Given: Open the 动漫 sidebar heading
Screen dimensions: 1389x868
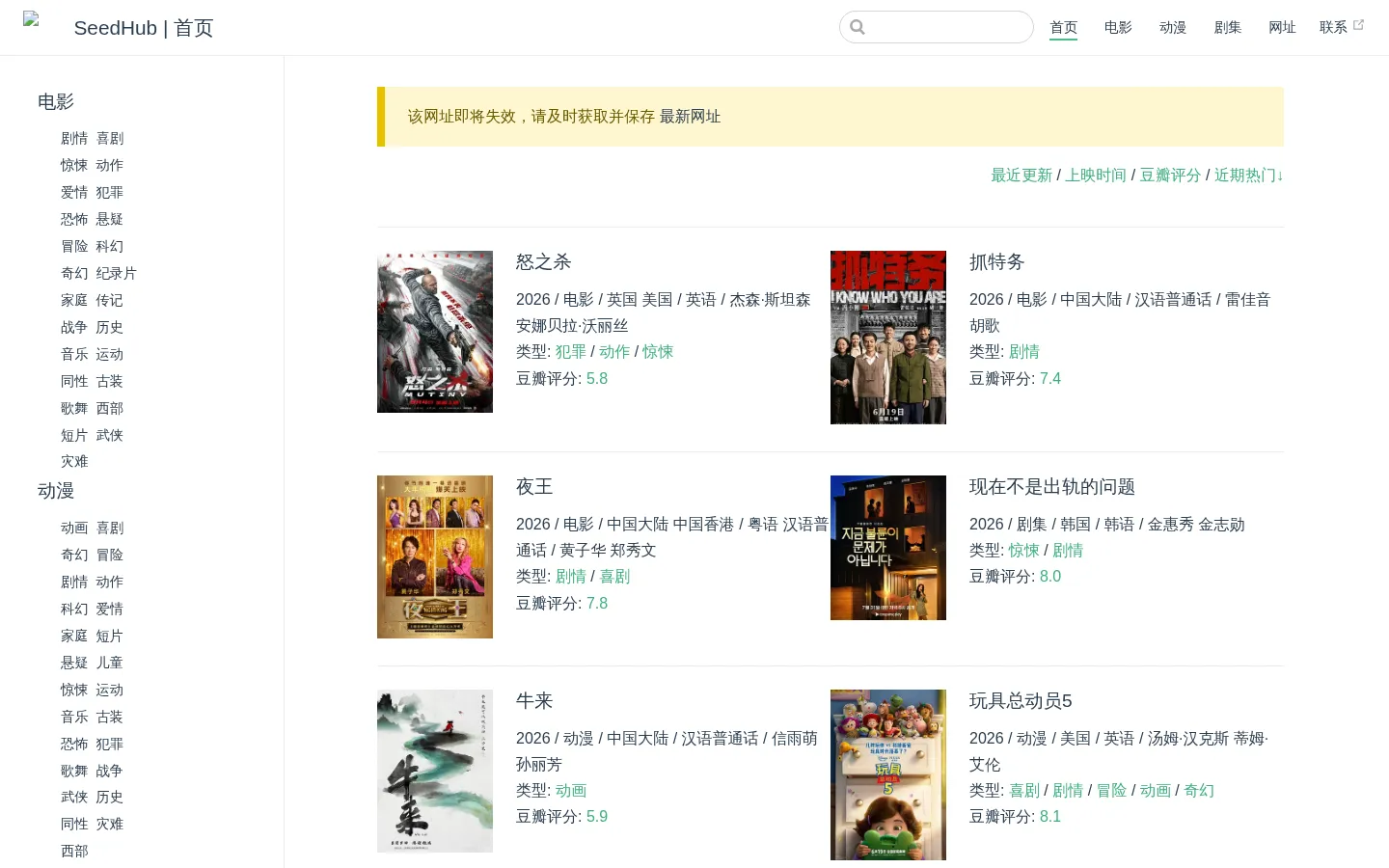Looking at the screenshot, I should point(56,491).
